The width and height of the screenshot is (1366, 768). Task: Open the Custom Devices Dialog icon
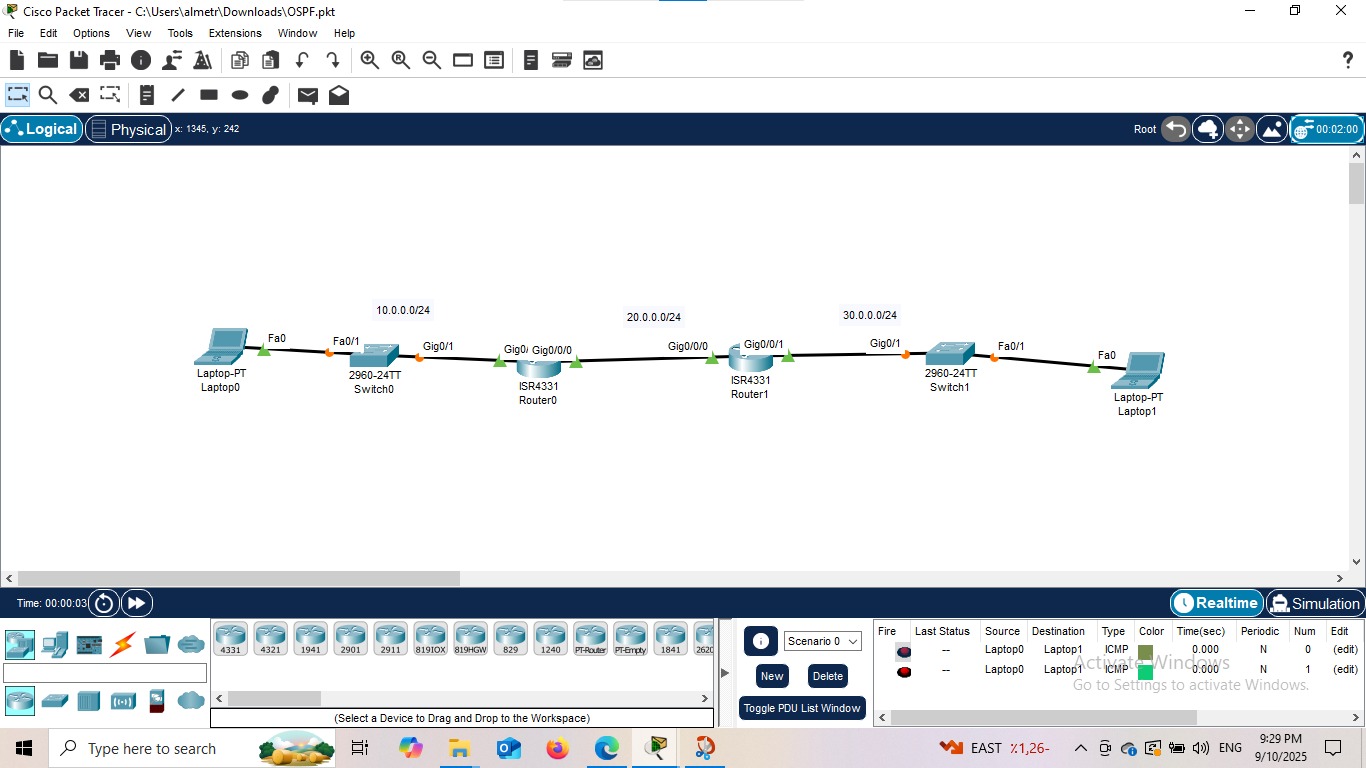[562, 60]
